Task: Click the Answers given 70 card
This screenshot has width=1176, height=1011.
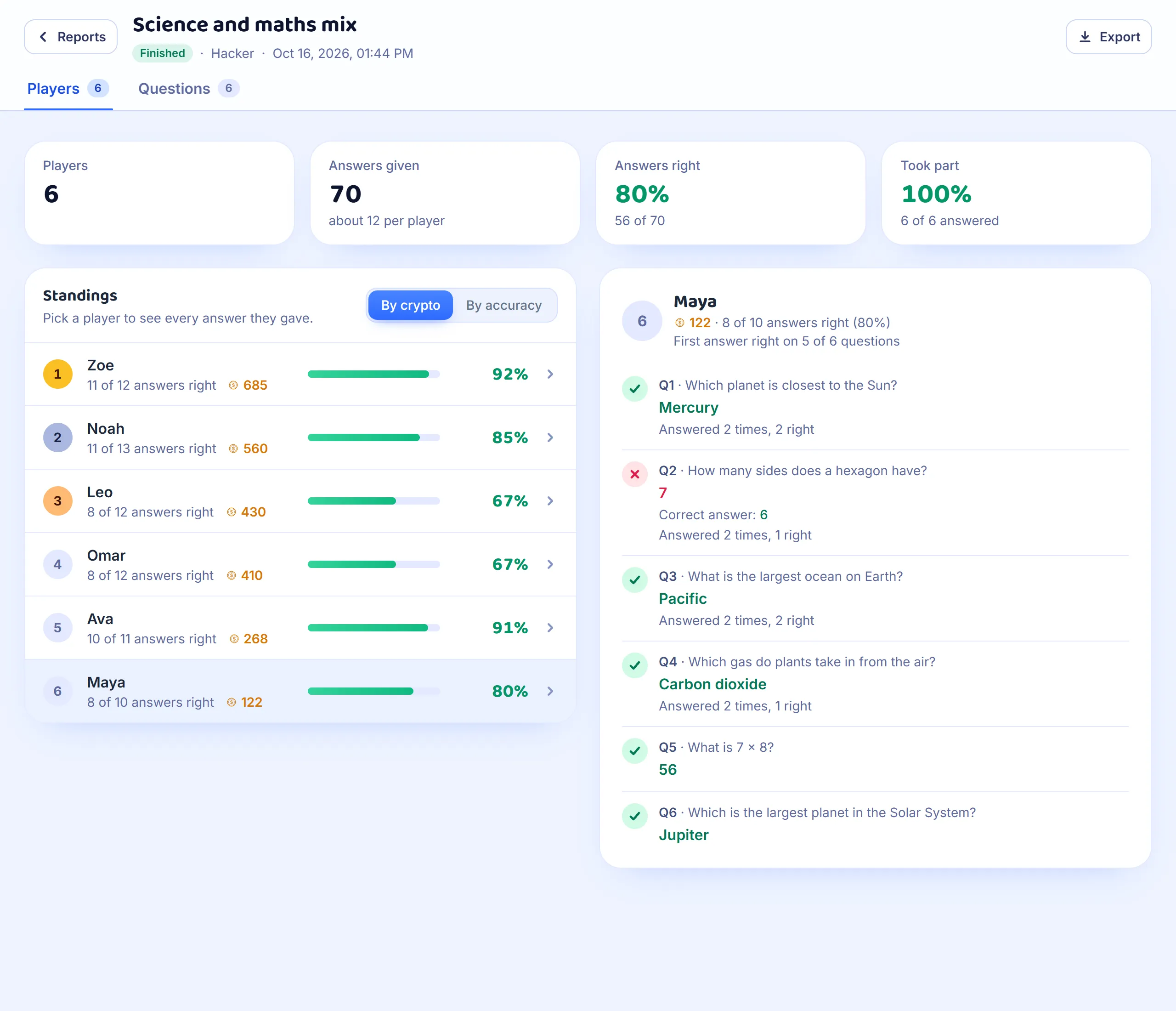Action: [445, 193]
